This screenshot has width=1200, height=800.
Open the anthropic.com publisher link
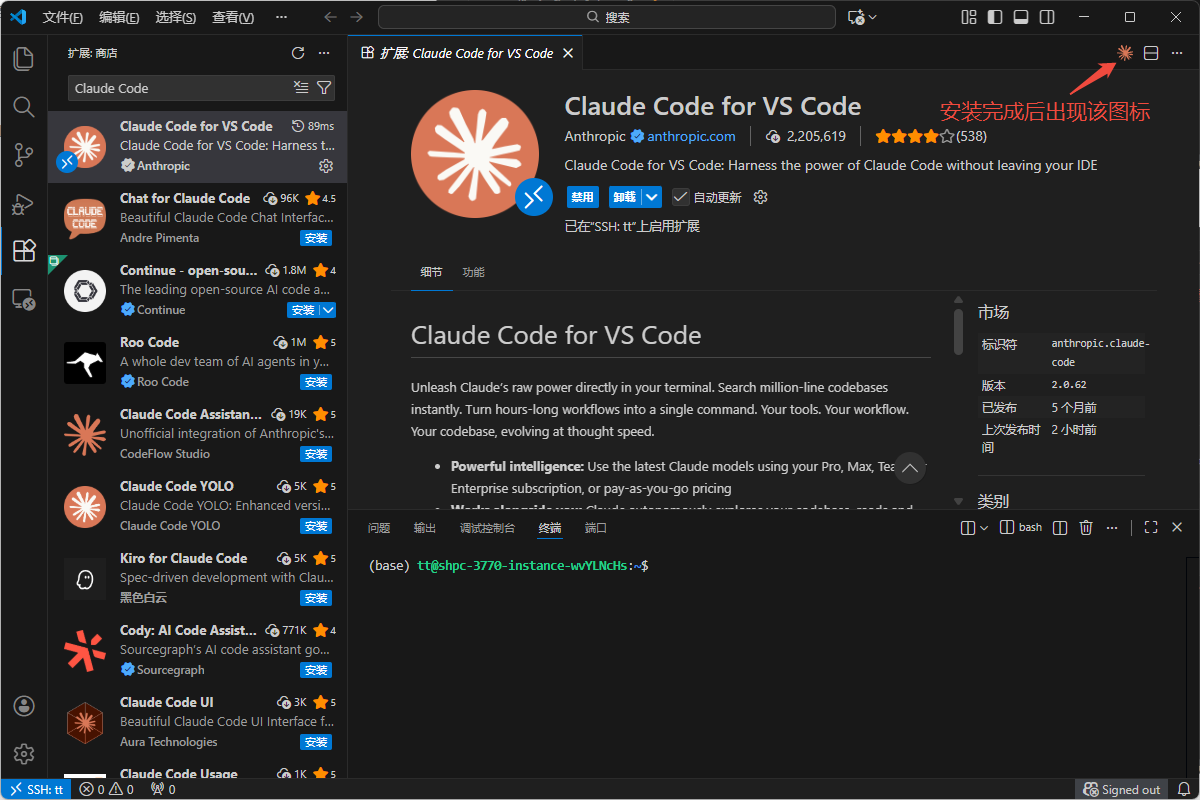click(x=691, y=136)
